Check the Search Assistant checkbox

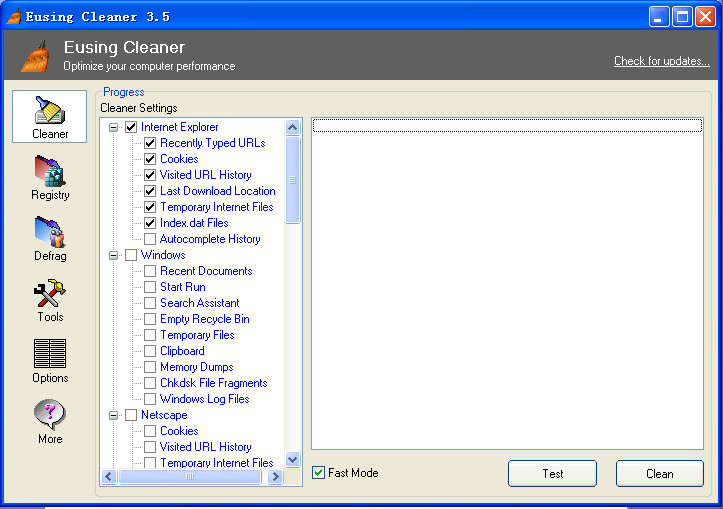click(x=150, y=303)
